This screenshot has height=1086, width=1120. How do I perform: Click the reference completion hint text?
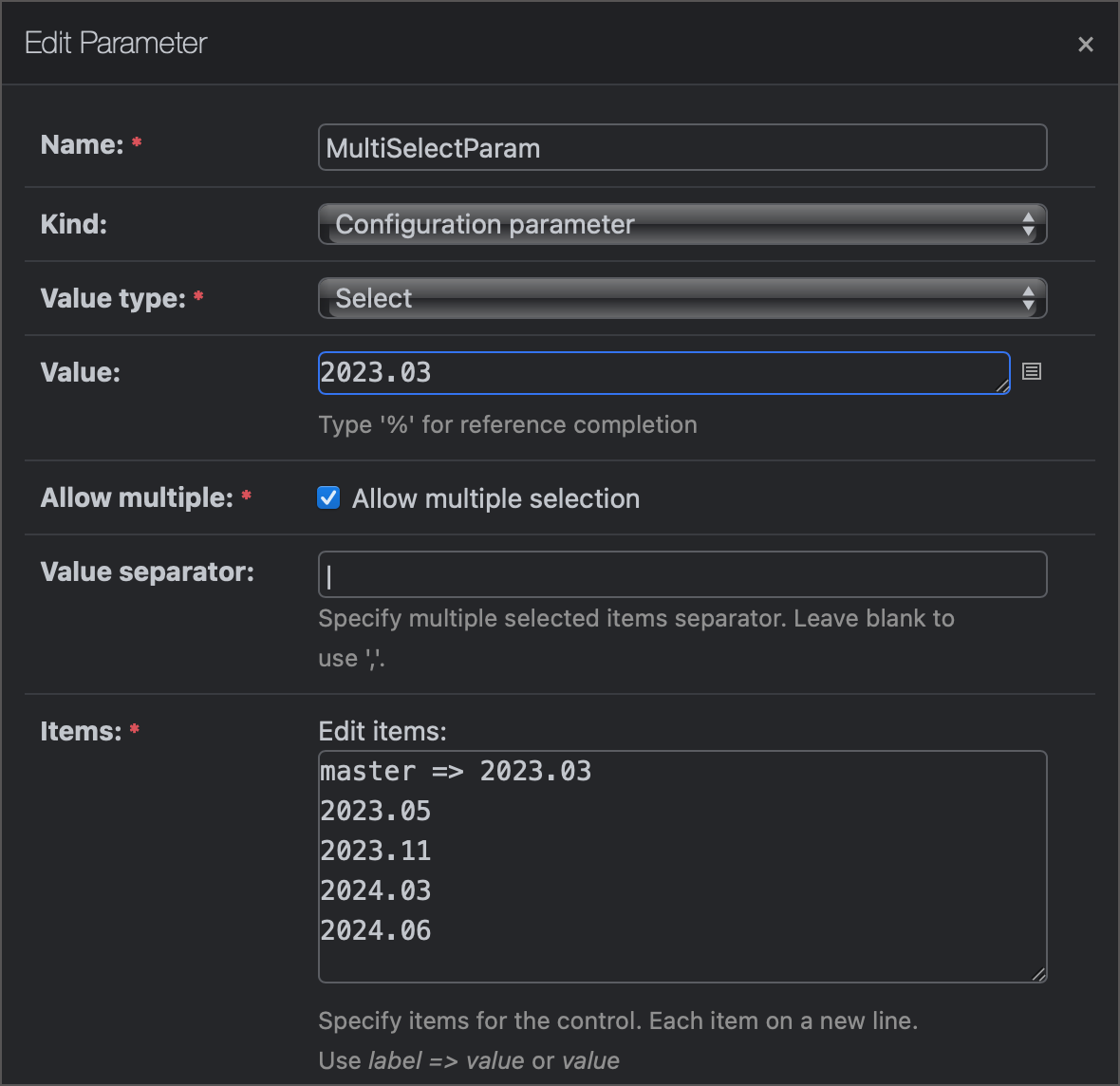507,424
